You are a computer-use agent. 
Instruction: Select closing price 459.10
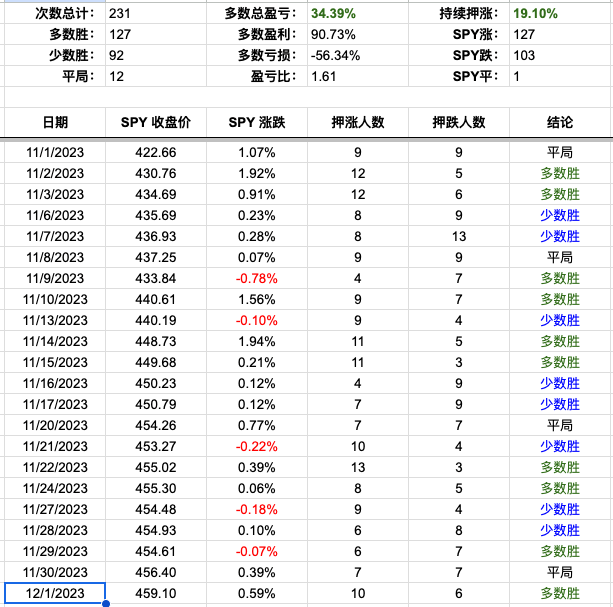pos(156,593)
